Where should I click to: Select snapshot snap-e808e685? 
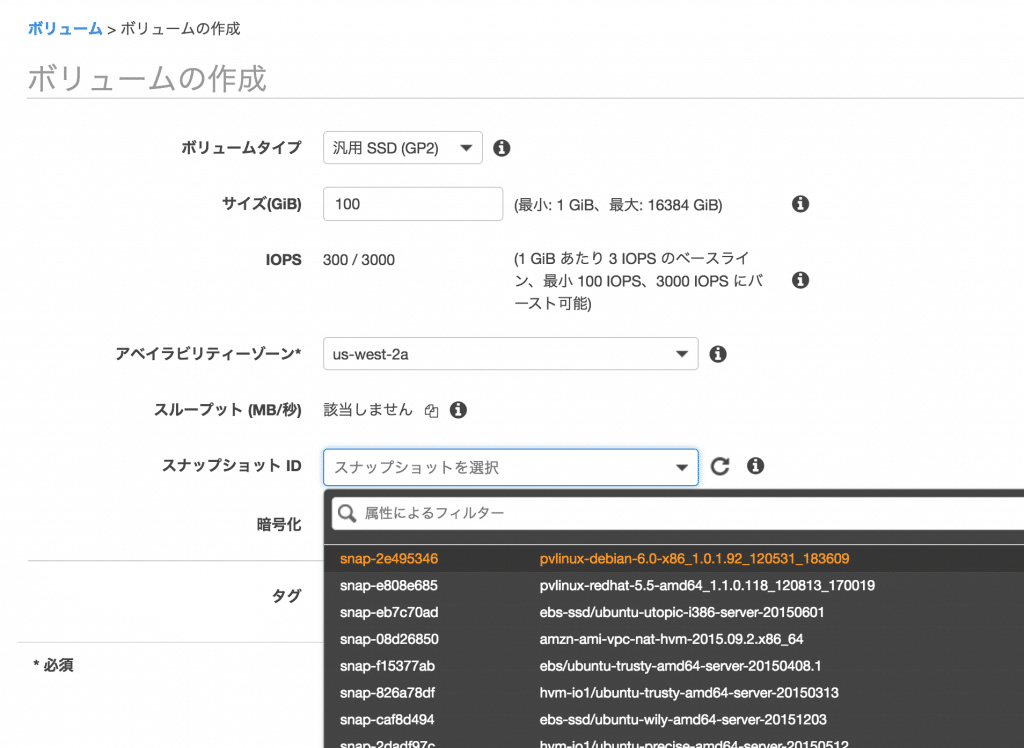[x=674, y=585]
